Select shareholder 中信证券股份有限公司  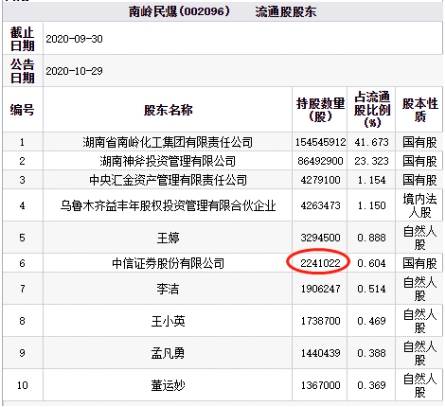click(168, 263)
